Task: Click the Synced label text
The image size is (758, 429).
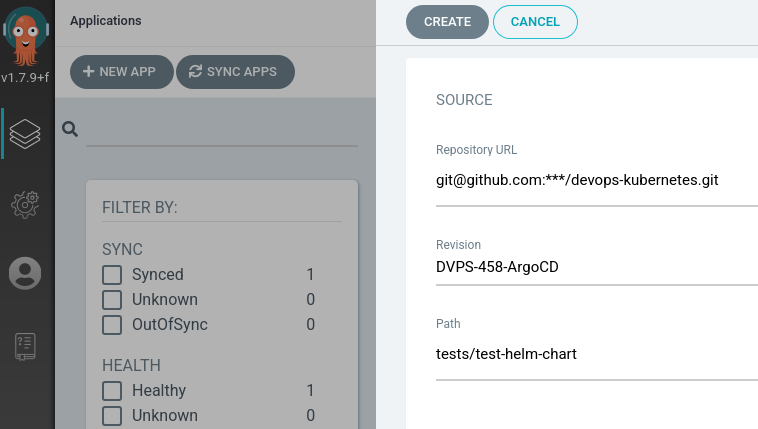Action: click(158, 275)
